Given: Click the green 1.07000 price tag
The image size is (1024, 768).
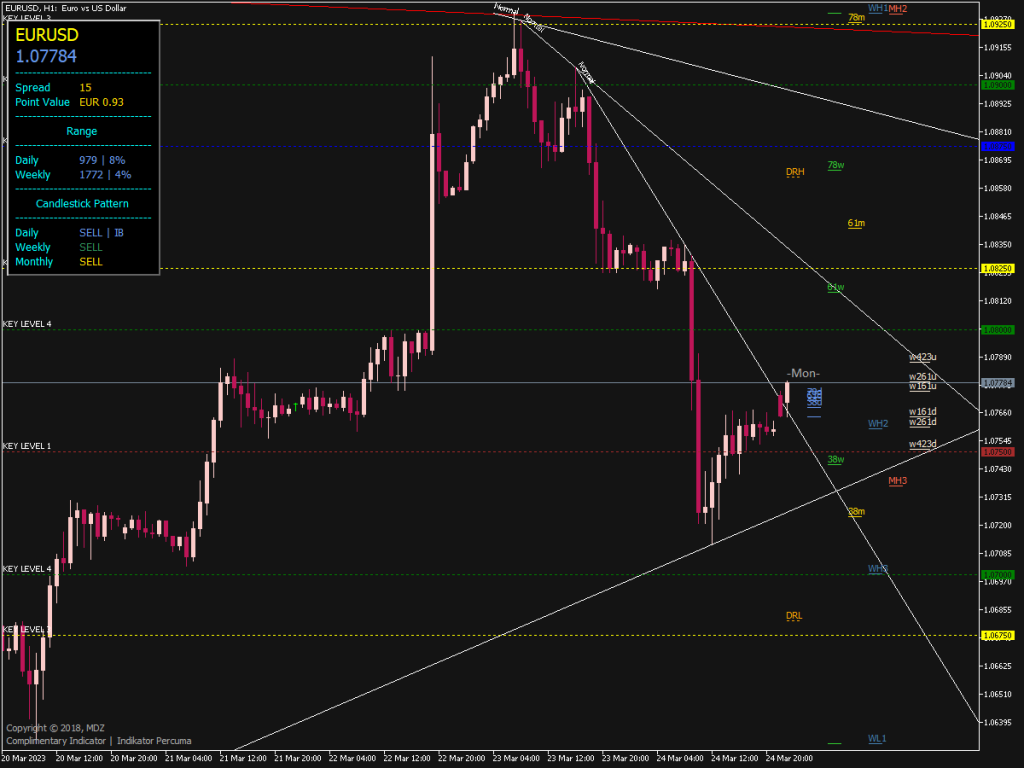Looking at the screenshot, I should tap(998, 575).
